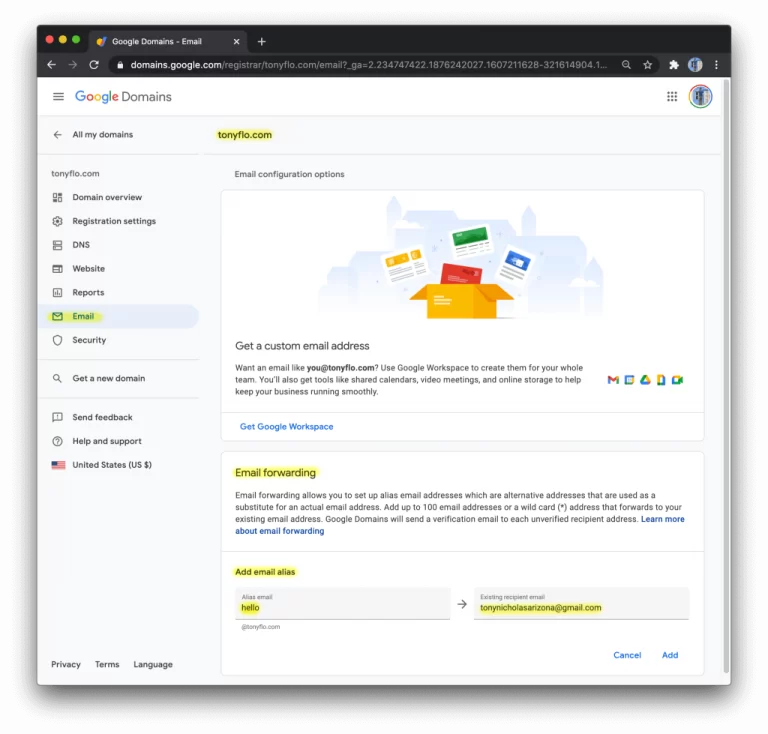Open the Security sidebar item
The image size is (768, 734).
[89, 340]
